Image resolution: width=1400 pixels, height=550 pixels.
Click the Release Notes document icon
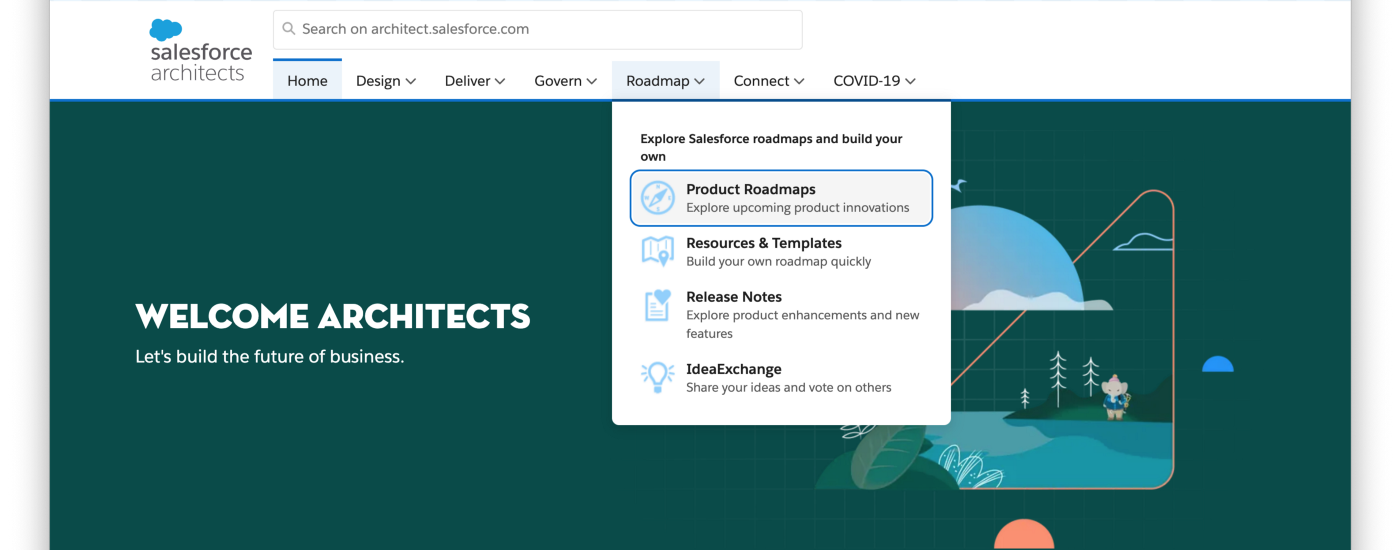pyautogui.click(x=658, y=305)
